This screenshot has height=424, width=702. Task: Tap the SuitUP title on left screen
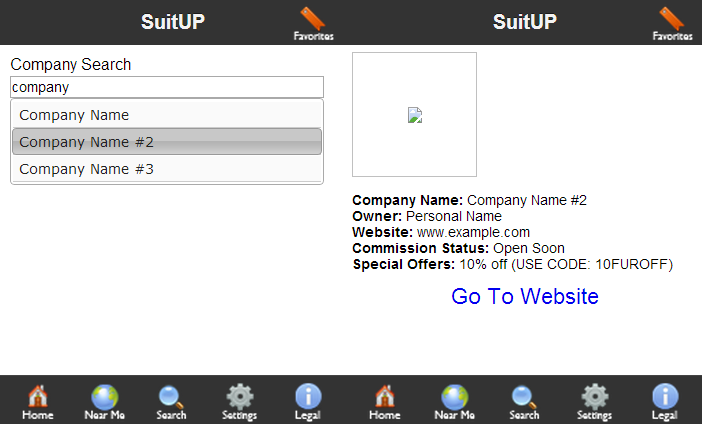[173, 22]
